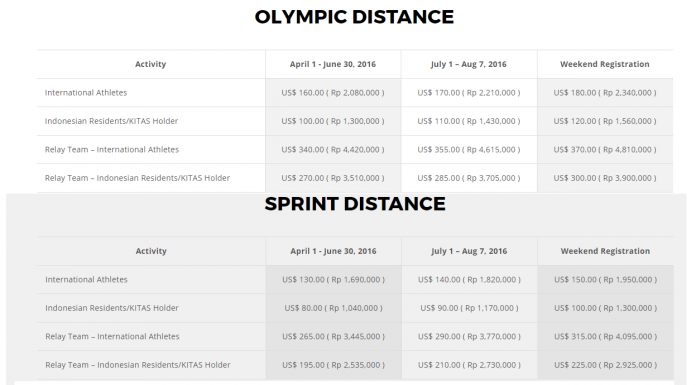This screenshot has height=385, width=696.
Task: Click Sprint US$ 315.00 weekend price
Action: coord(605,337)
